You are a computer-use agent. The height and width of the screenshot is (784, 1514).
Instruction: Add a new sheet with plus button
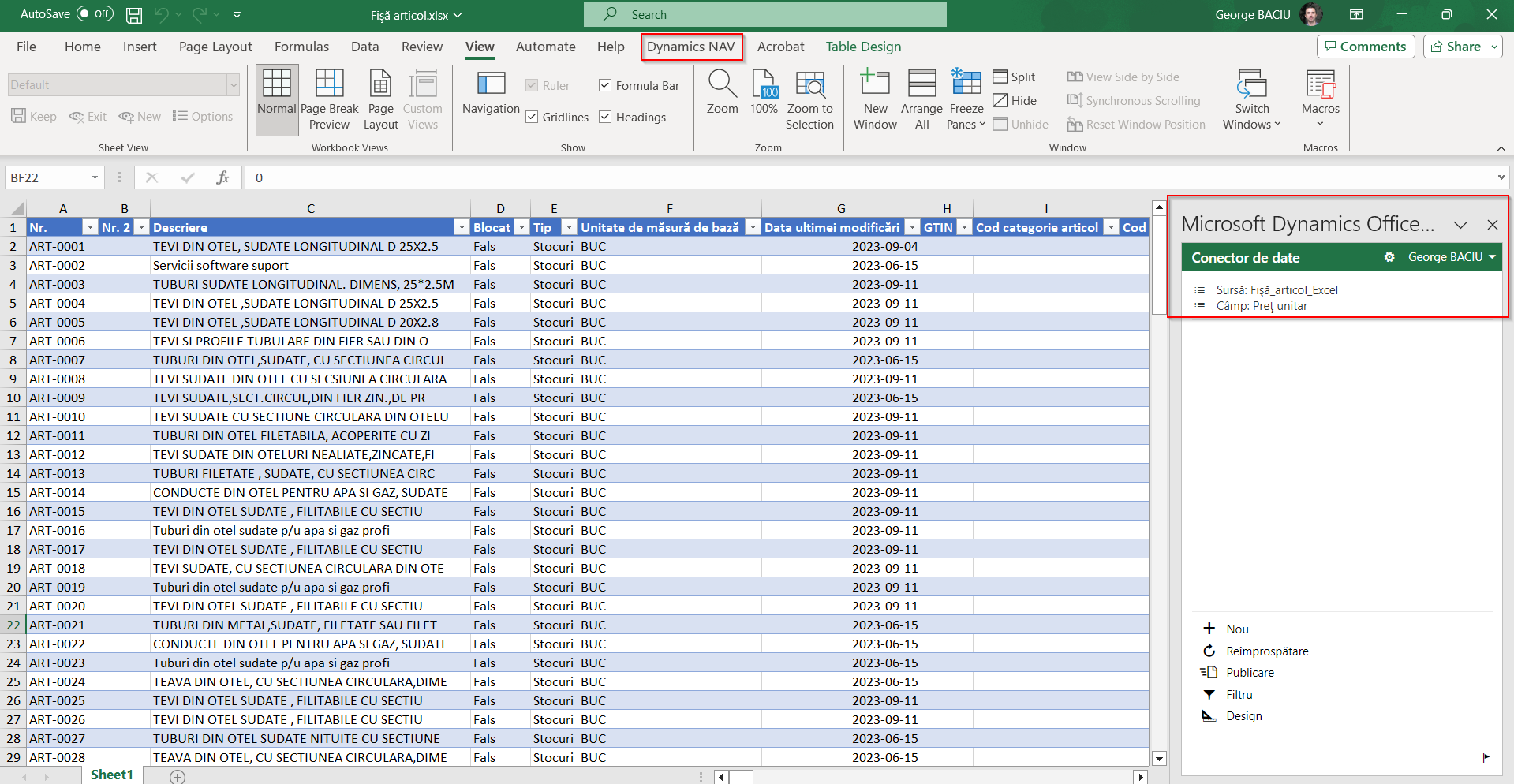click(178, 777)
